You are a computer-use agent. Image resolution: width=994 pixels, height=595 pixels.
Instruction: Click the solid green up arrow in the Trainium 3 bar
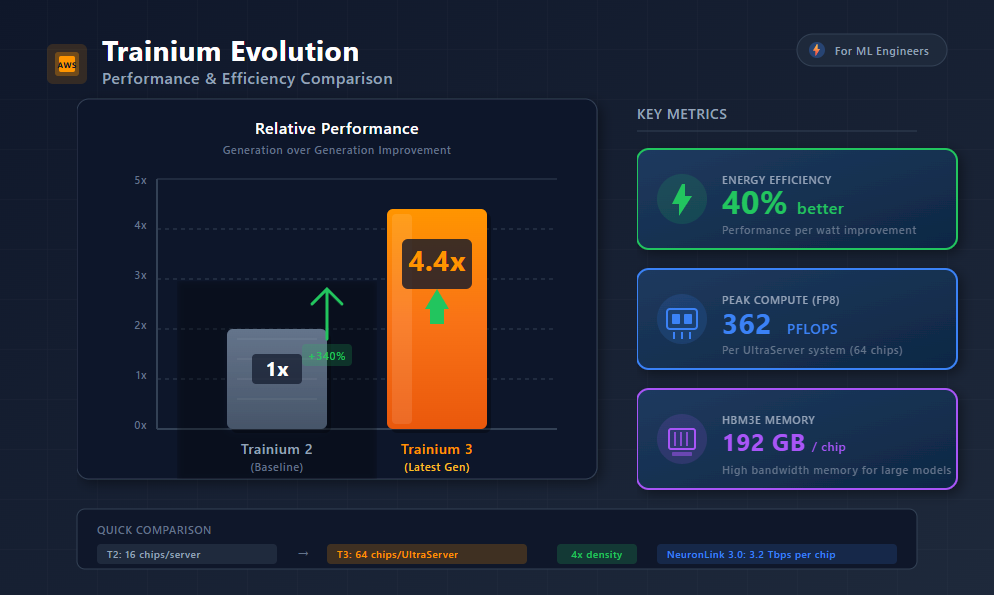(x=437, y=307)
